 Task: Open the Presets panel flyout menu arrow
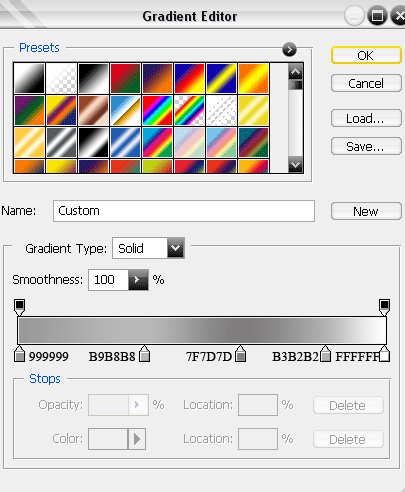point(289,50)
